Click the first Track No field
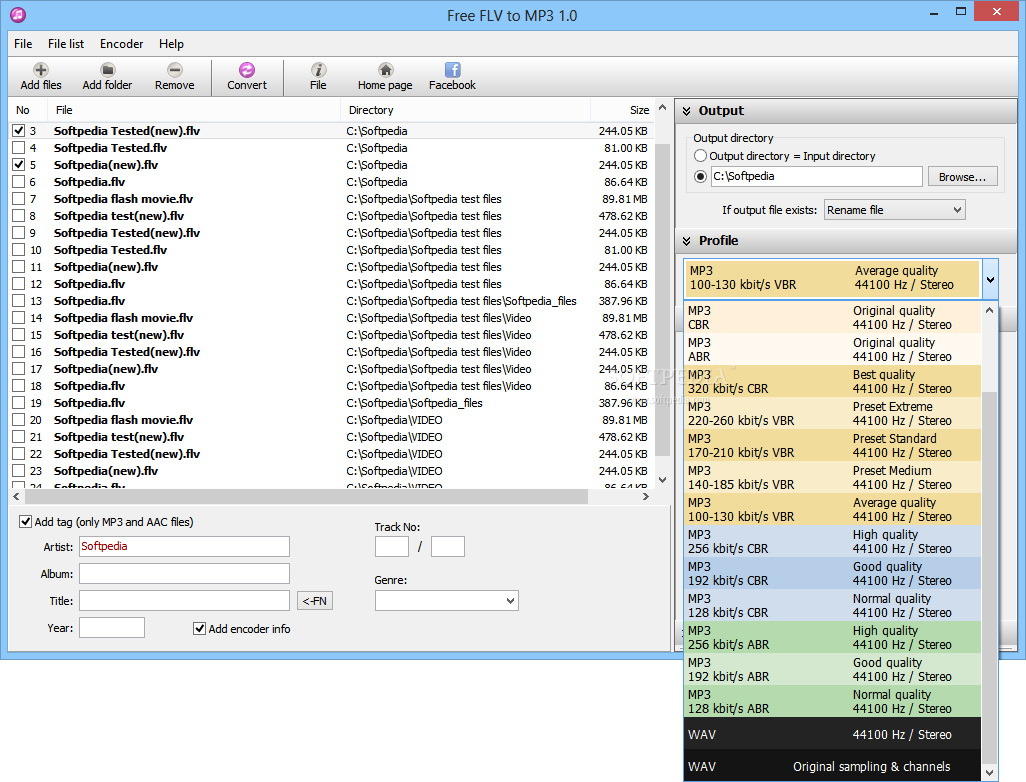This screenshot has width=1026, height=782. click(x=392, y=546)
